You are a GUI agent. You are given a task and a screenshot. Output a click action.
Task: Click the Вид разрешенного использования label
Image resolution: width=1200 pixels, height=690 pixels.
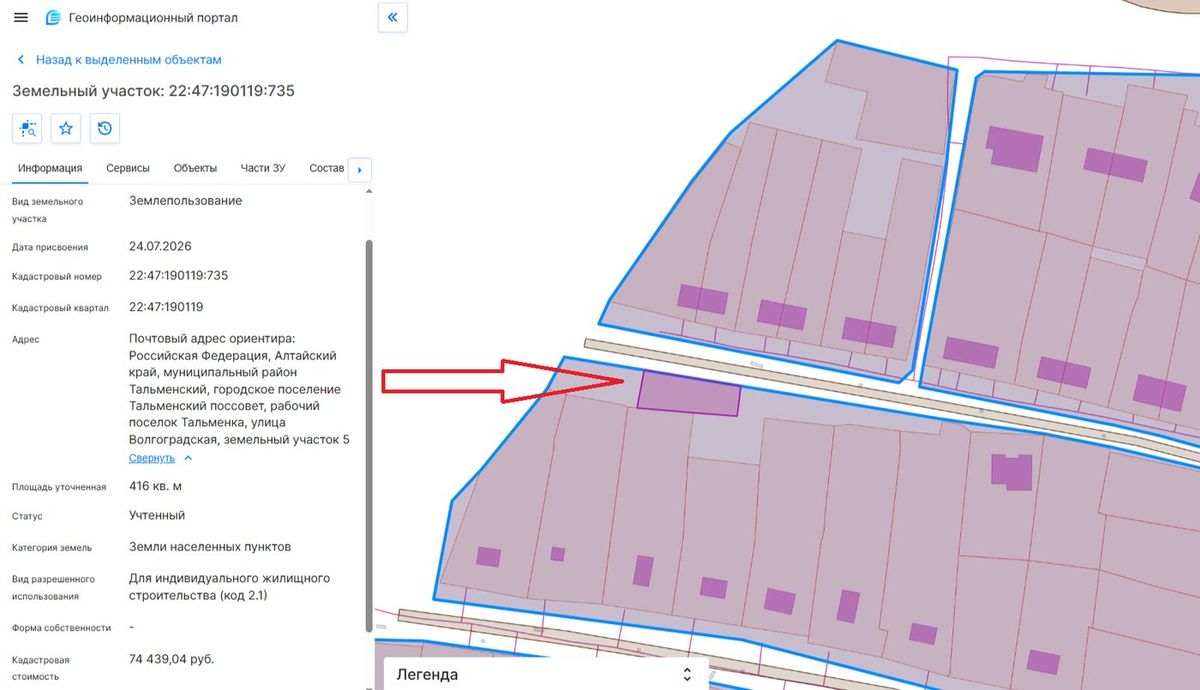point(53,587)
